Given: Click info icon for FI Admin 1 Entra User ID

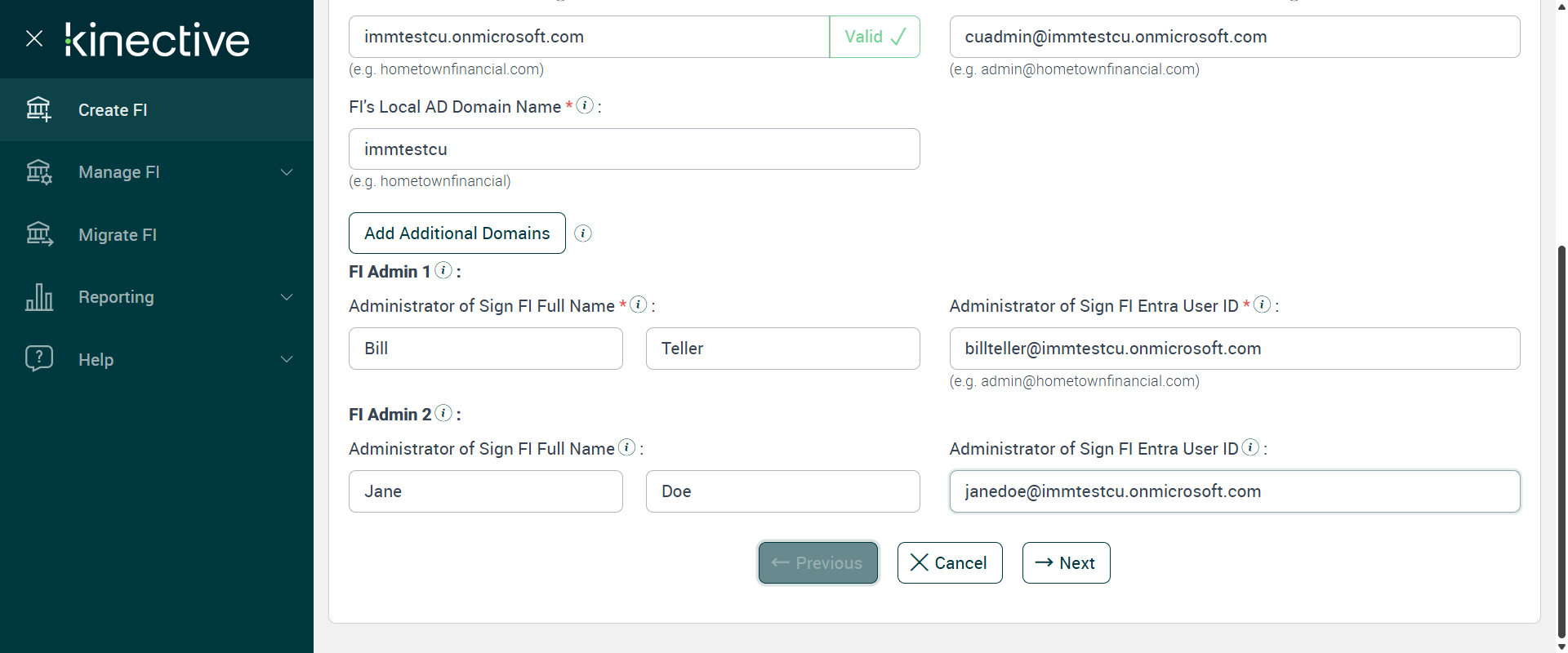Looking at the screenshot, I should pos(1262,304).
